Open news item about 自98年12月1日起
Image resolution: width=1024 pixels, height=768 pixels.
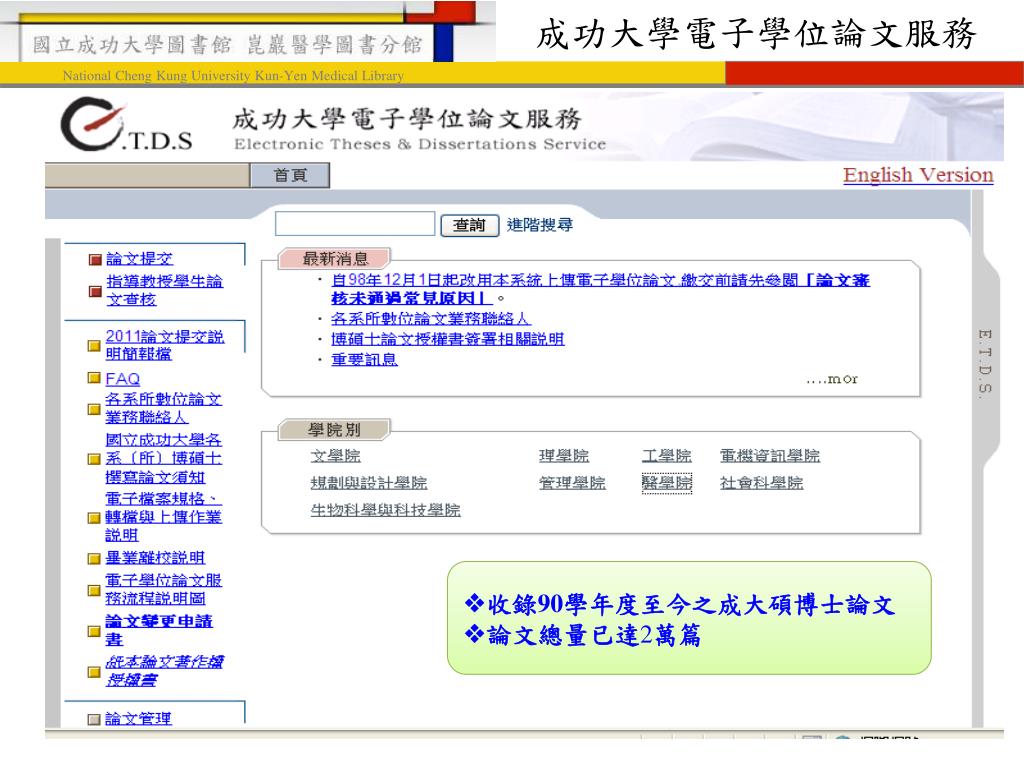(x=600, y=289)
